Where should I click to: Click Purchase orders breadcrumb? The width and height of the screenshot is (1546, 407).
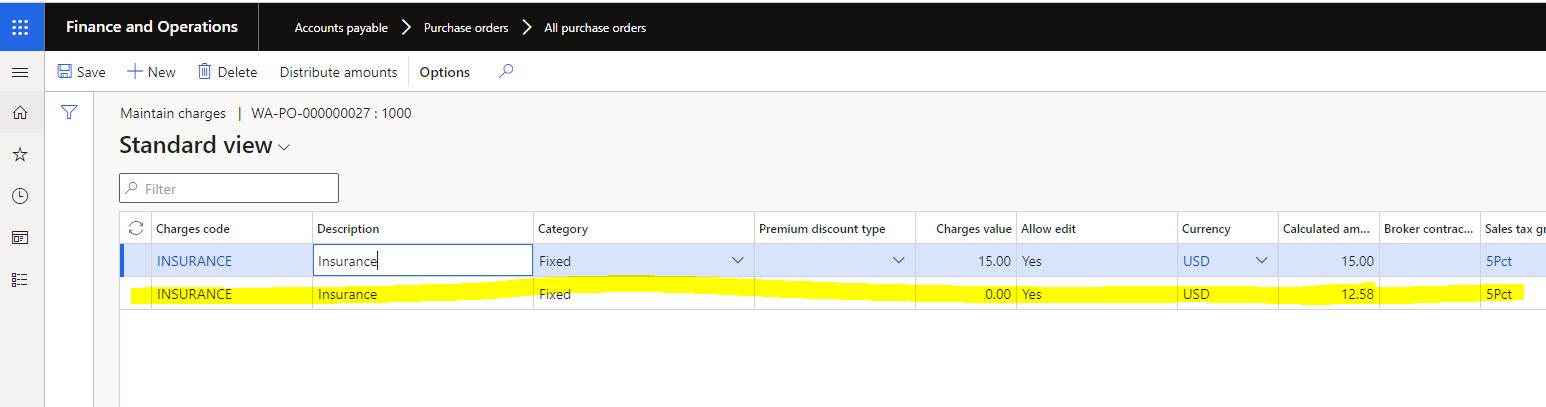tap(466, 28)
